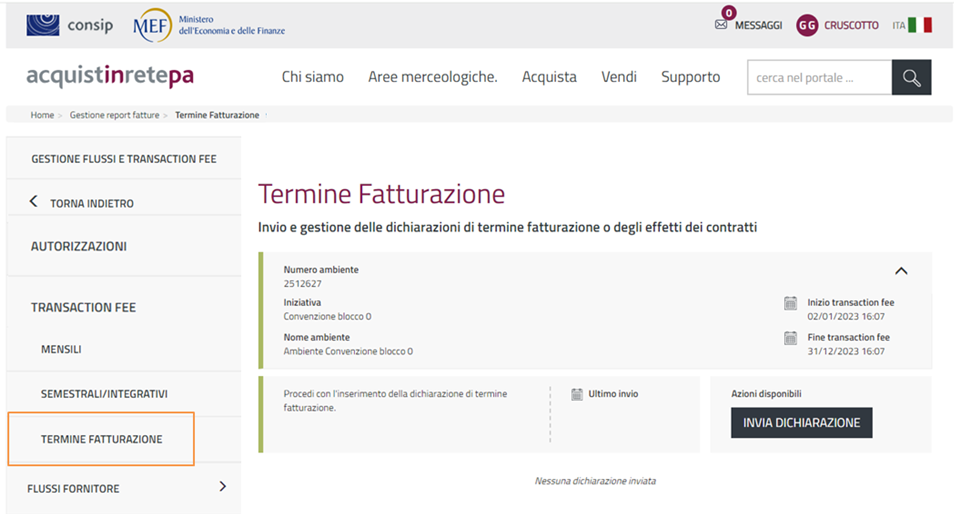The image size is (954, 514).
Task: Open the Messaggi envelope icon
Action: (x=721, y=25)
